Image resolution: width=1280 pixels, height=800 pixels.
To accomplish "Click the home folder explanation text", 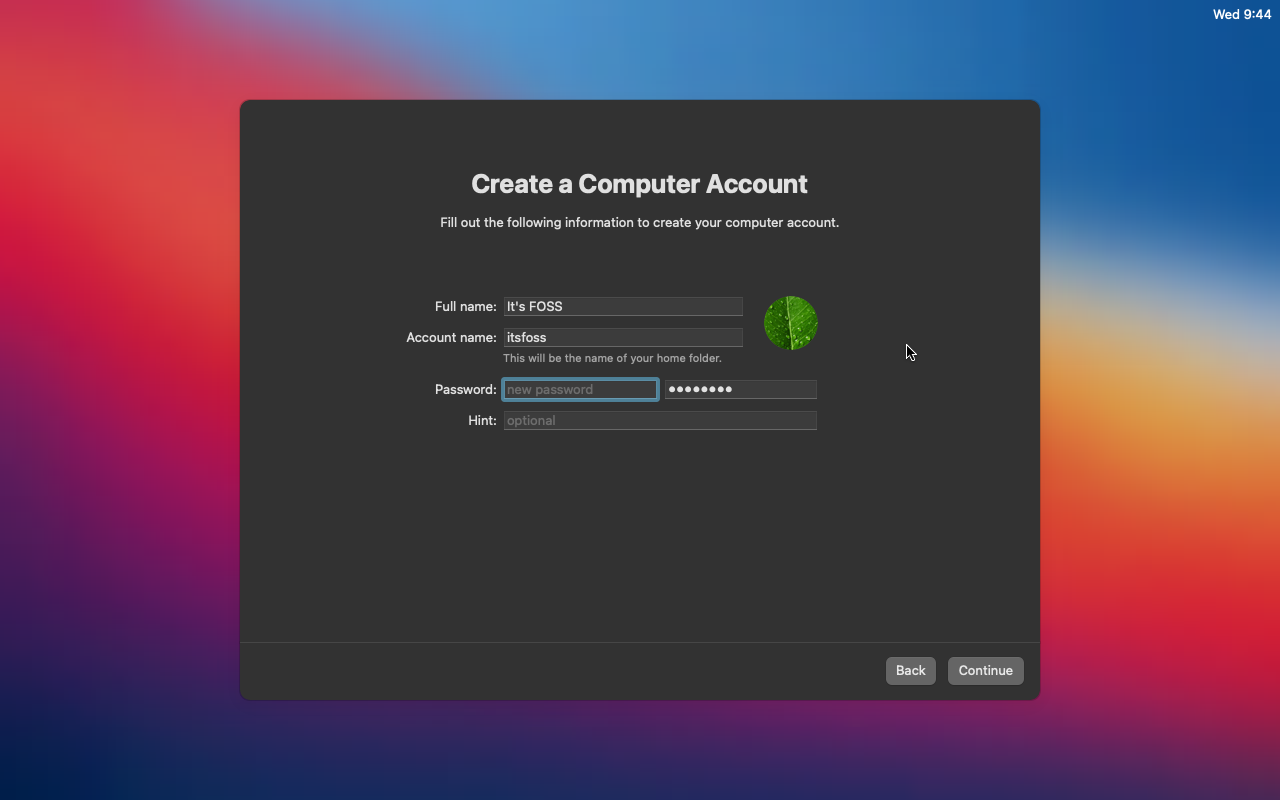I will [x=611, y=357].
